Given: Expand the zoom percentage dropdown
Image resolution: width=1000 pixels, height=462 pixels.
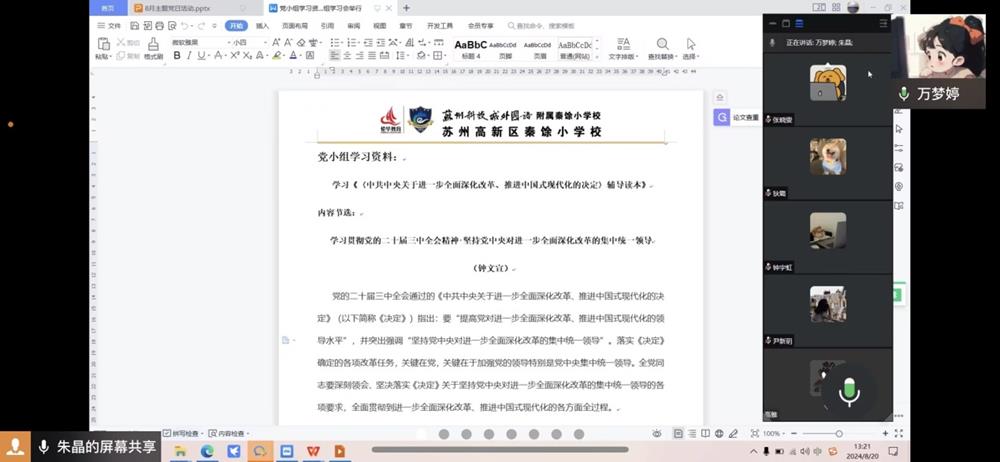Looking at the screenshot, I should point(775,433).
